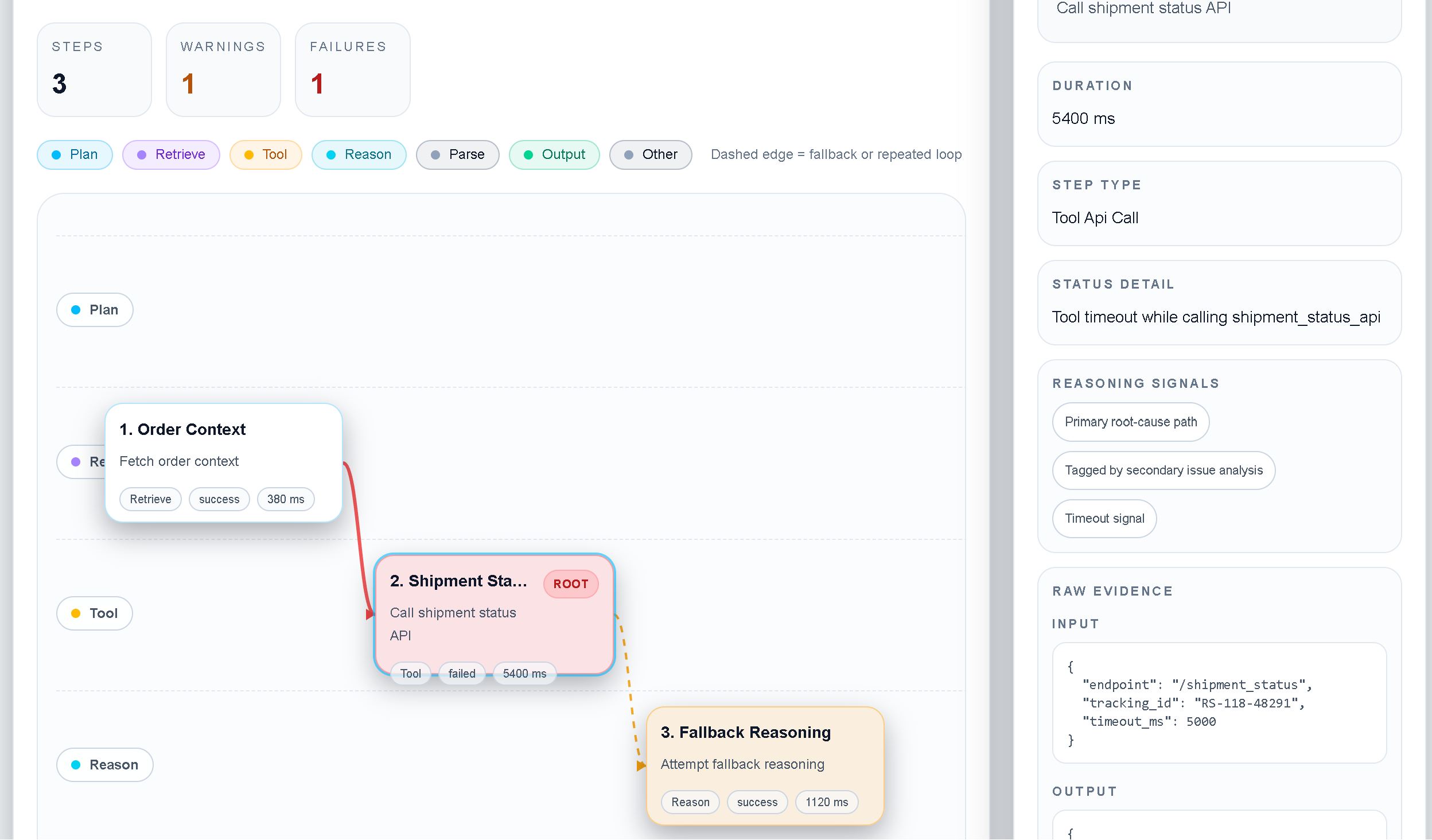Click the timeout status detail text
Image resolution: width=1432 pixels, height=840 pixels.
pyautogui.click(x=1216, y=317)
